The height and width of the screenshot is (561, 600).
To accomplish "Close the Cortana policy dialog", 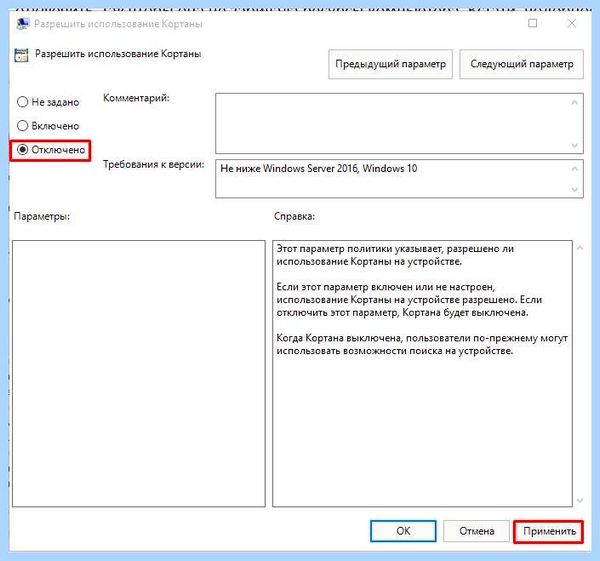I will (x=572, y=23).
